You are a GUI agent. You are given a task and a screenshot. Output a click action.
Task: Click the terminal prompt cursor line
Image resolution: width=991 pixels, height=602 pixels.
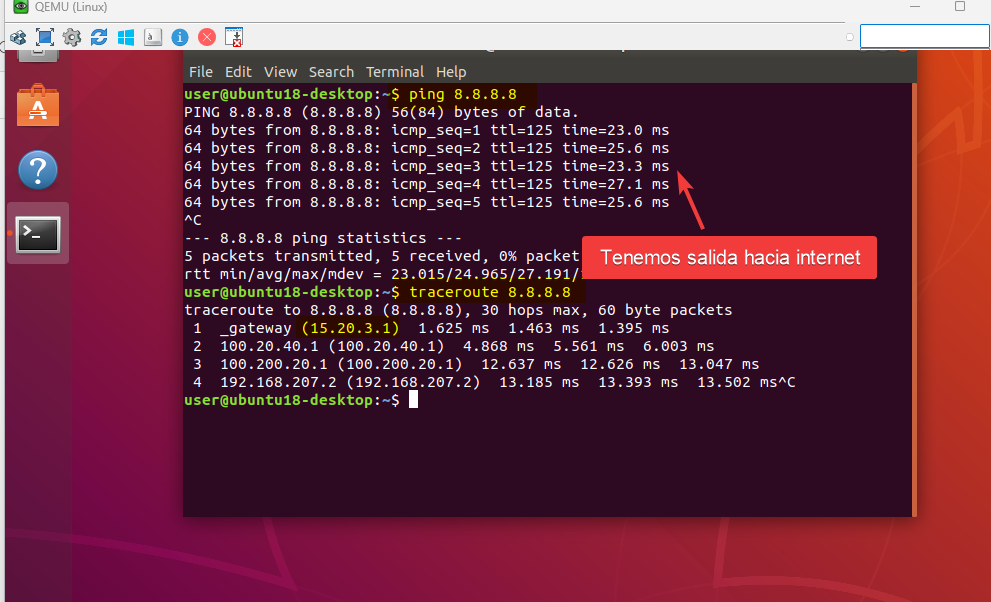point(412,400)
